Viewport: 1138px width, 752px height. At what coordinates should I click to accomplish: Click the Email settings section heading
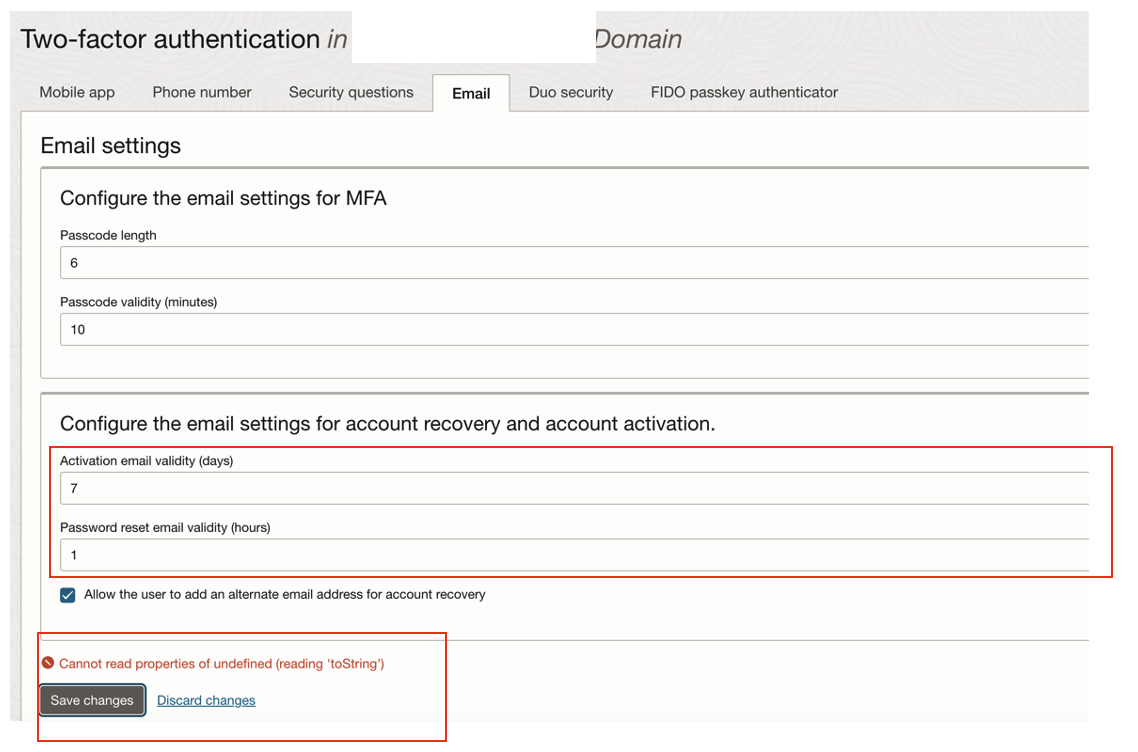click(x=110, y=146)
